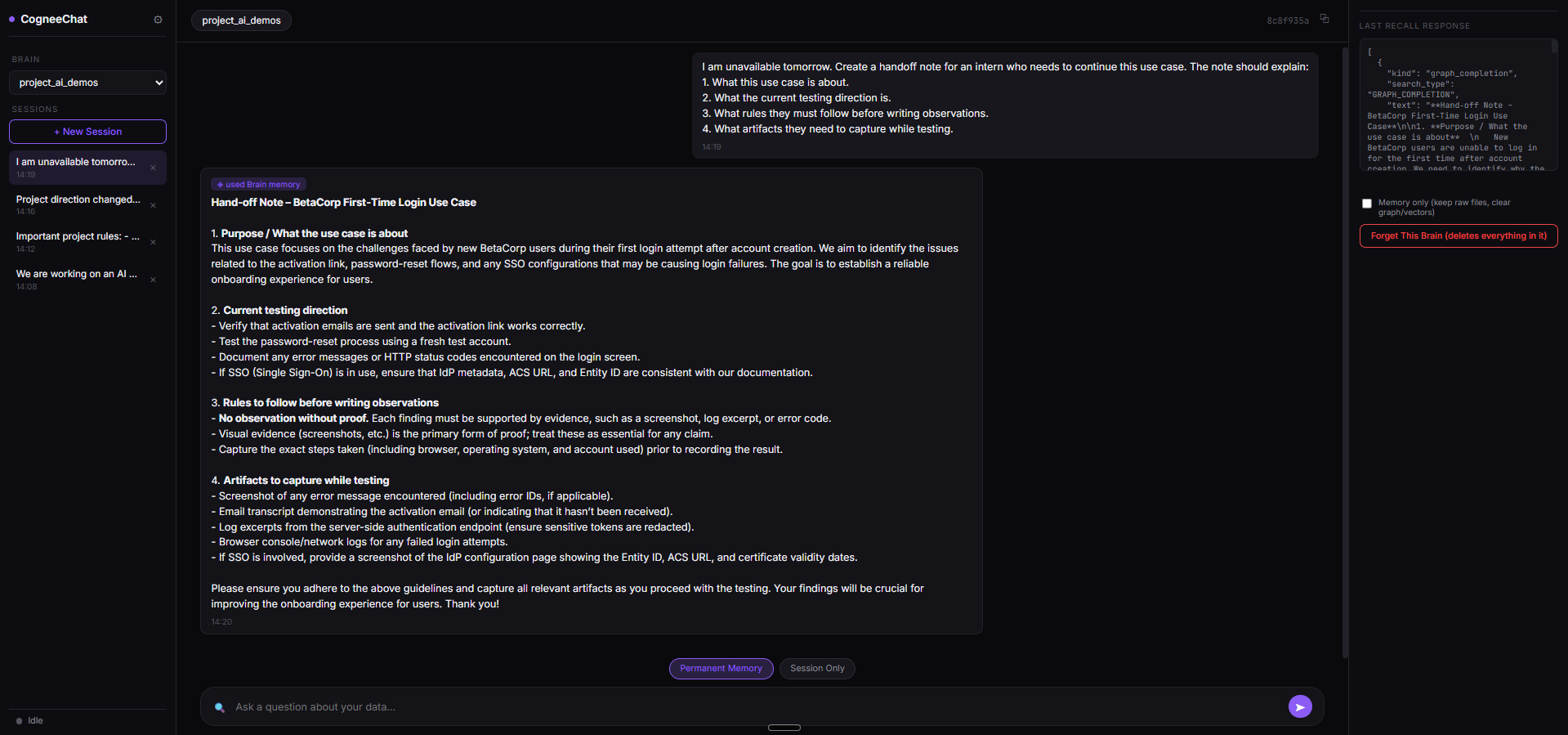The image size is (1568, 735).
Task: Switch to Session Only mode
Action: [817, 669]
